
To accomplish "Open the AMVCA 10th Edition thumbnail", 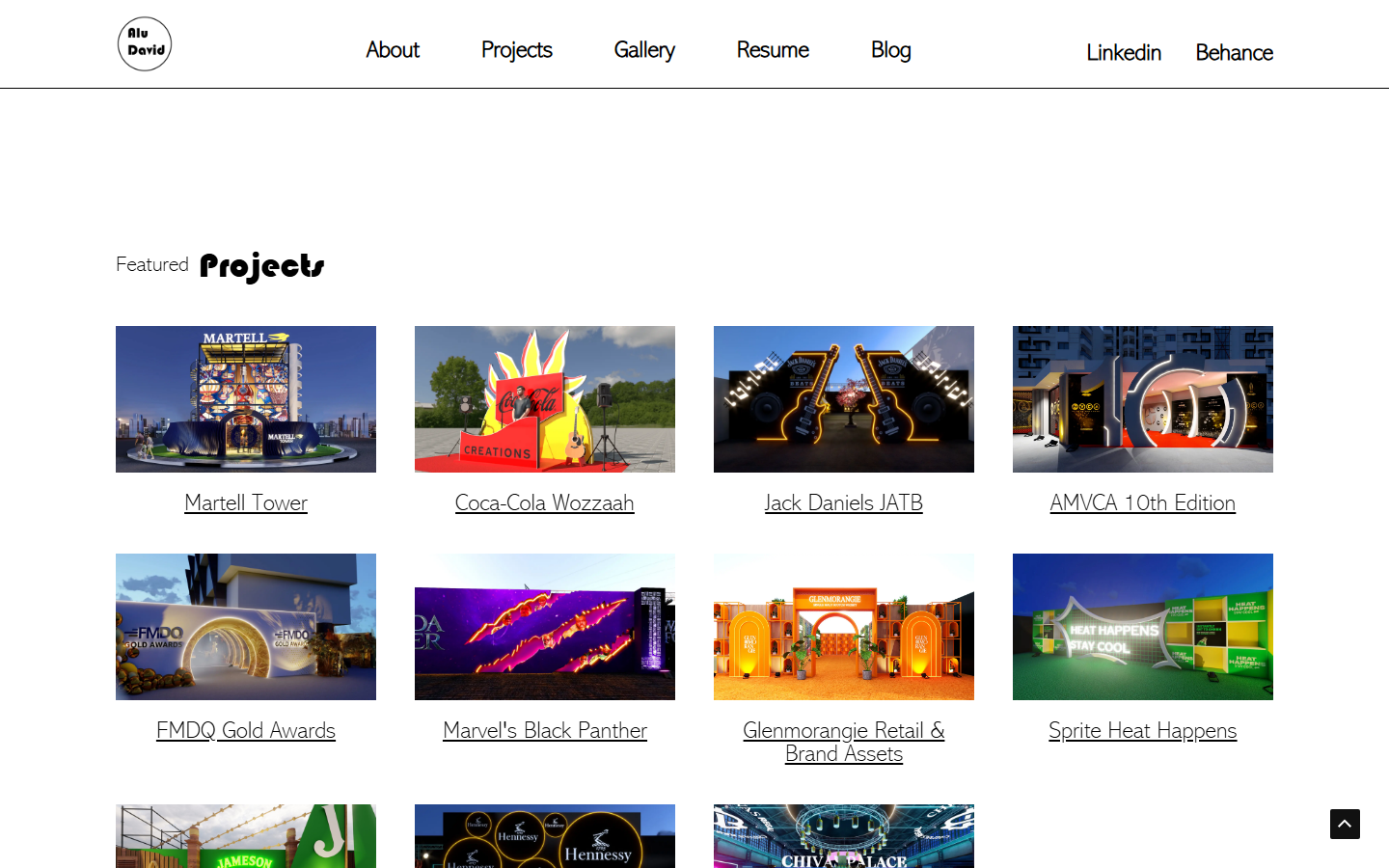I will tap(1143, 399).
